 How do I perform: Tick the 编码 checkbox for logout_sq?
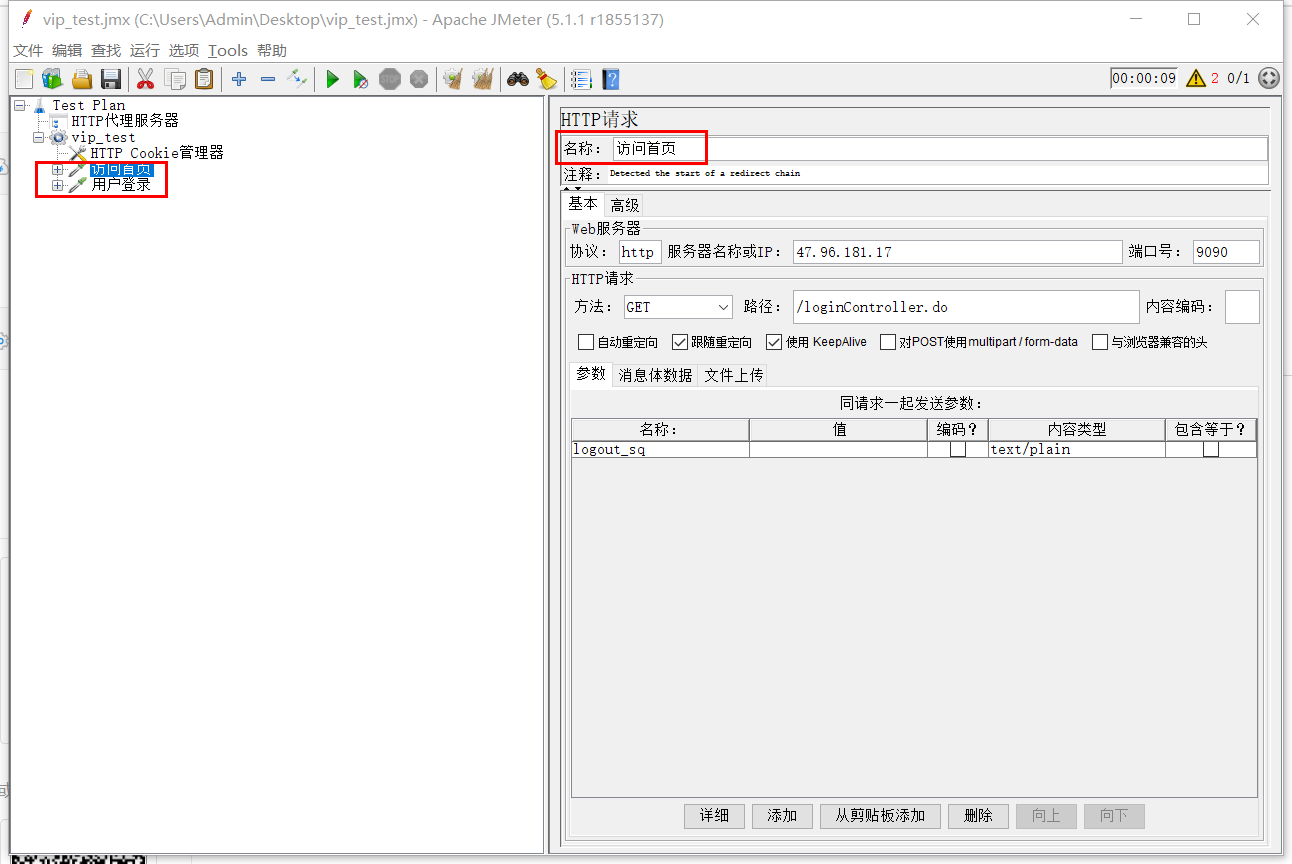[958, 450]
